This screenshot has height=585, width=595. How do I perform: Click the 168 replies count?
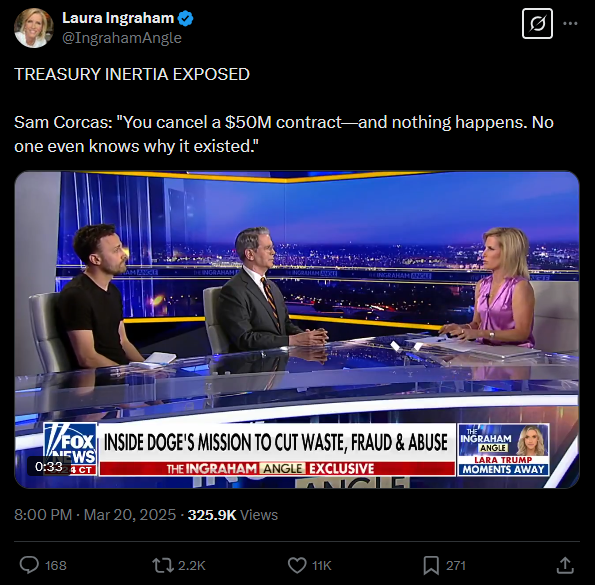pyautogui.click(x=56, y=566)
